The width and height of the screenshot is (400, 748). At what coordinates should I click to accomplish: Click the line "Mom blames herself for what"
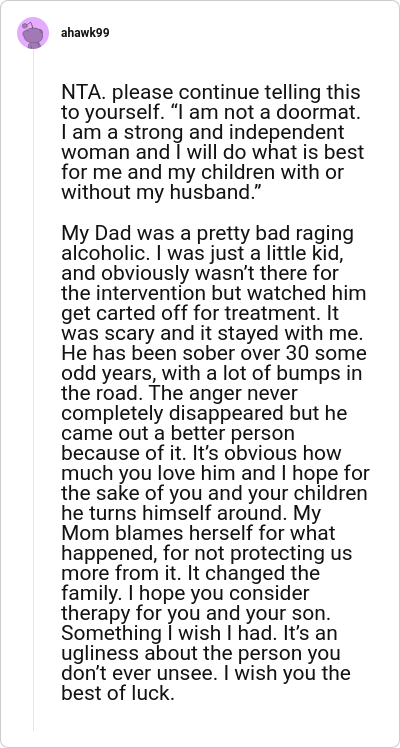pyautogui.click(x=198, y=533)
